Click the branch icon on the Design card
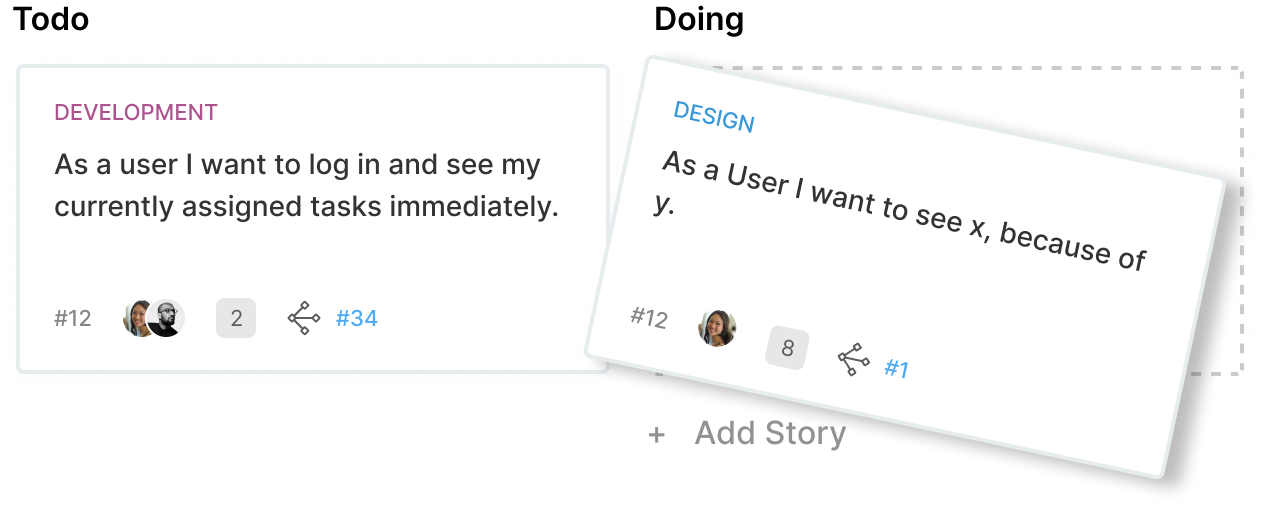The height and width of the screenshot is (507, 1268). pyautogui.click(x=853, y=359)
